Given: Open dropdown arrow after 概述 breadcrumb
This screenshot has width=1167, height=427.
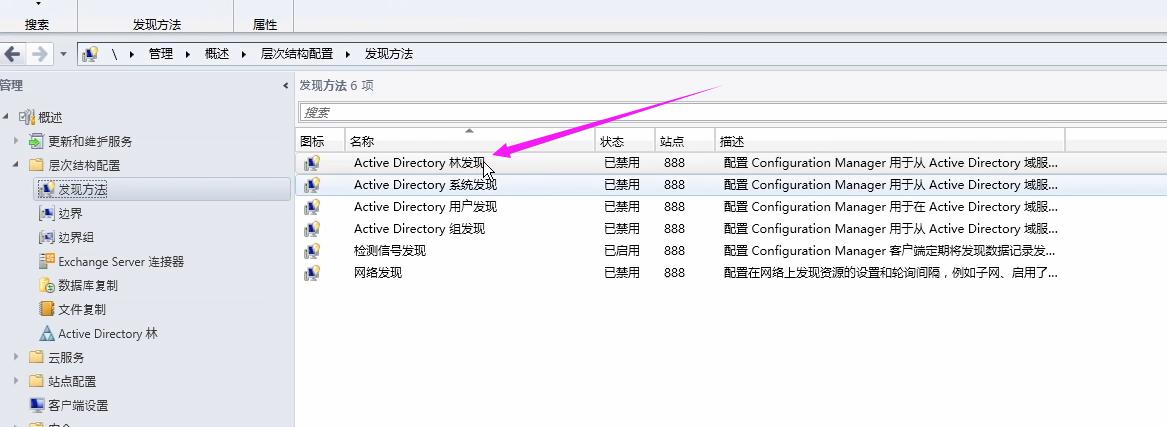Looking at the screenshot, I should click(244, 54).
